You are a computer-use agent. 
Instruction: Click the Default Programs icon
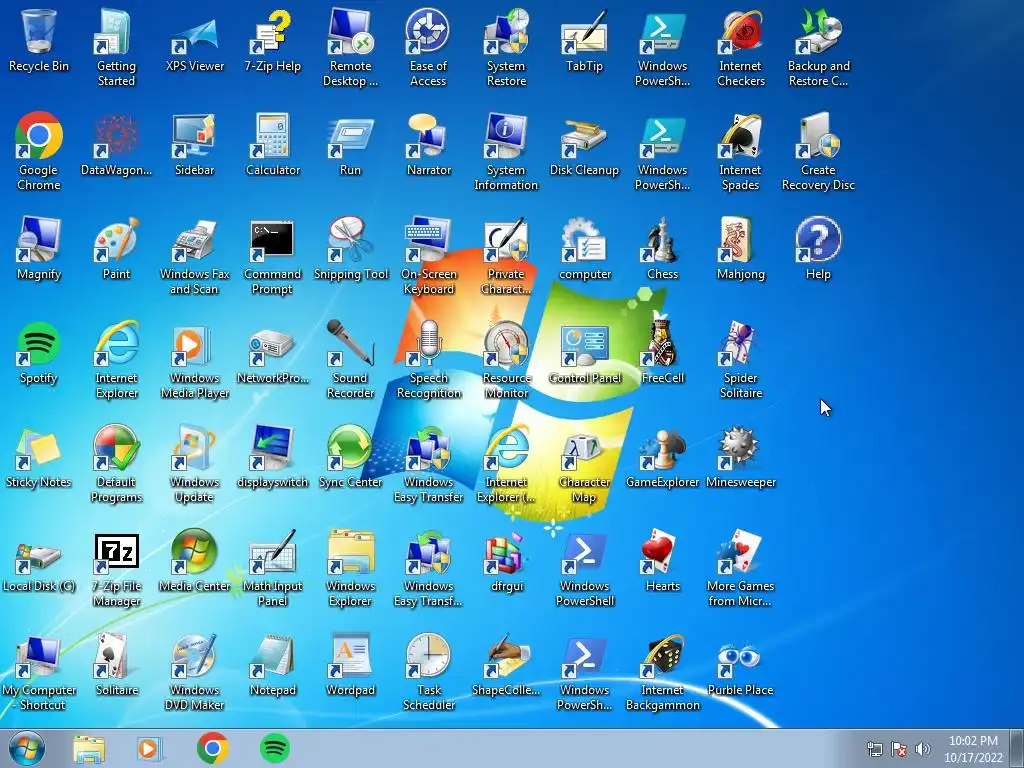[x=116, y=463]
